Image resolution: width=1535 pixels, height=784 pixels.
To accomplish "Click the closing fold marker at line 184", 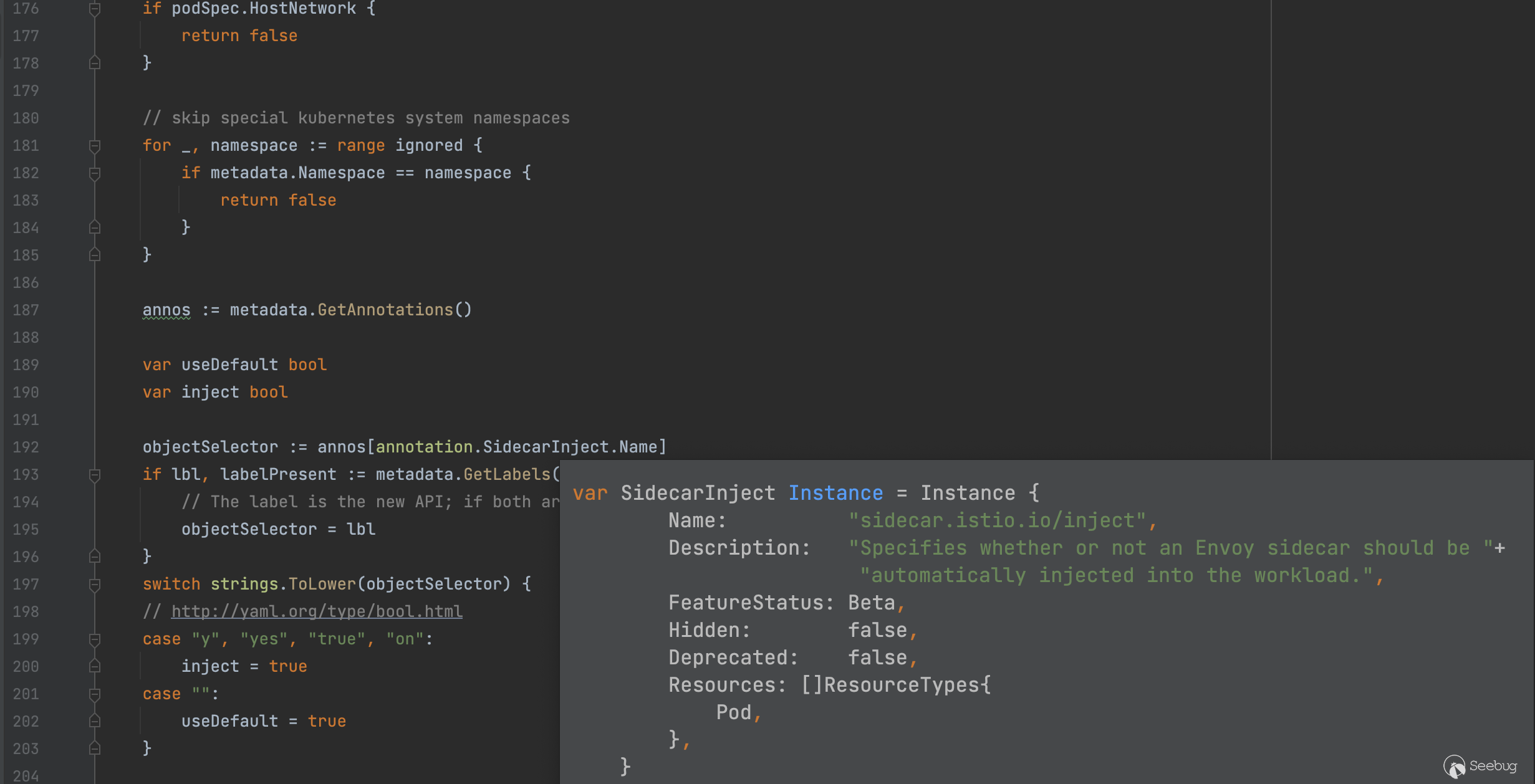I will tap(95, 227).
